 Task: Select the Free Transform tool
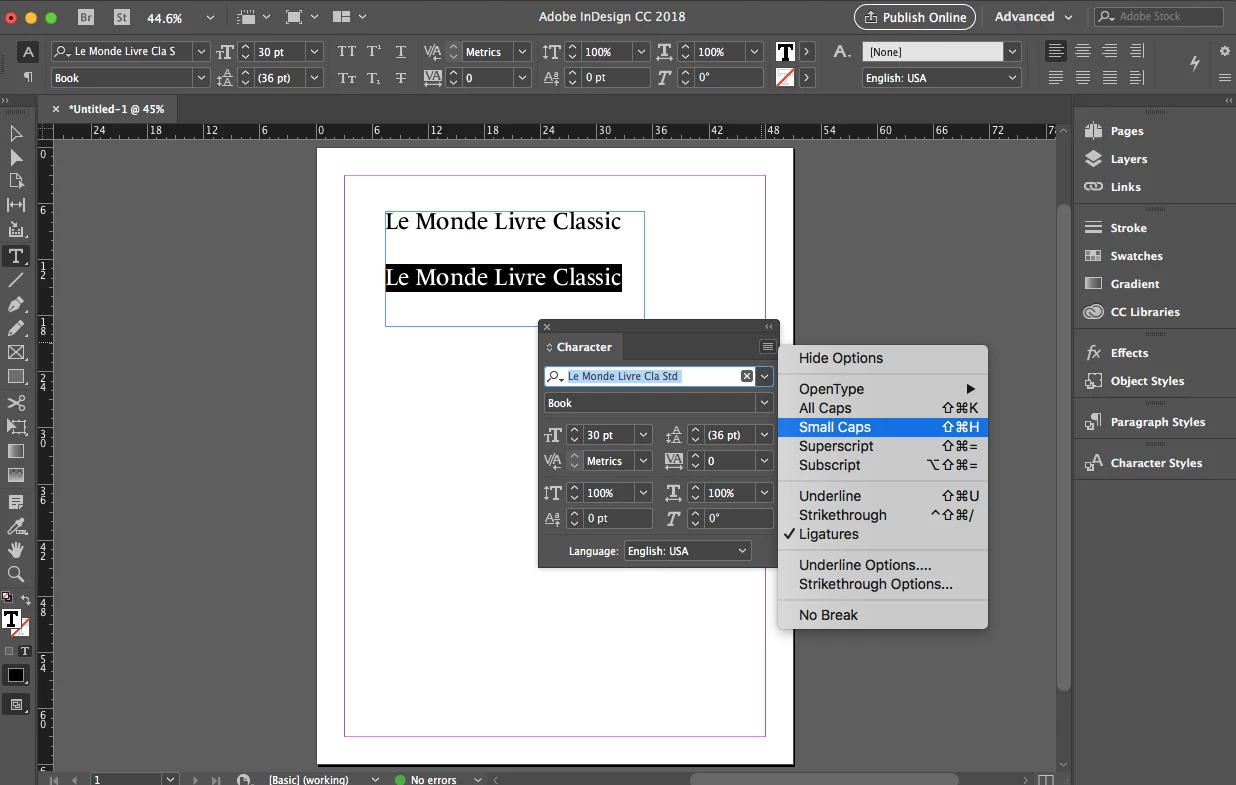pos(16,427)
